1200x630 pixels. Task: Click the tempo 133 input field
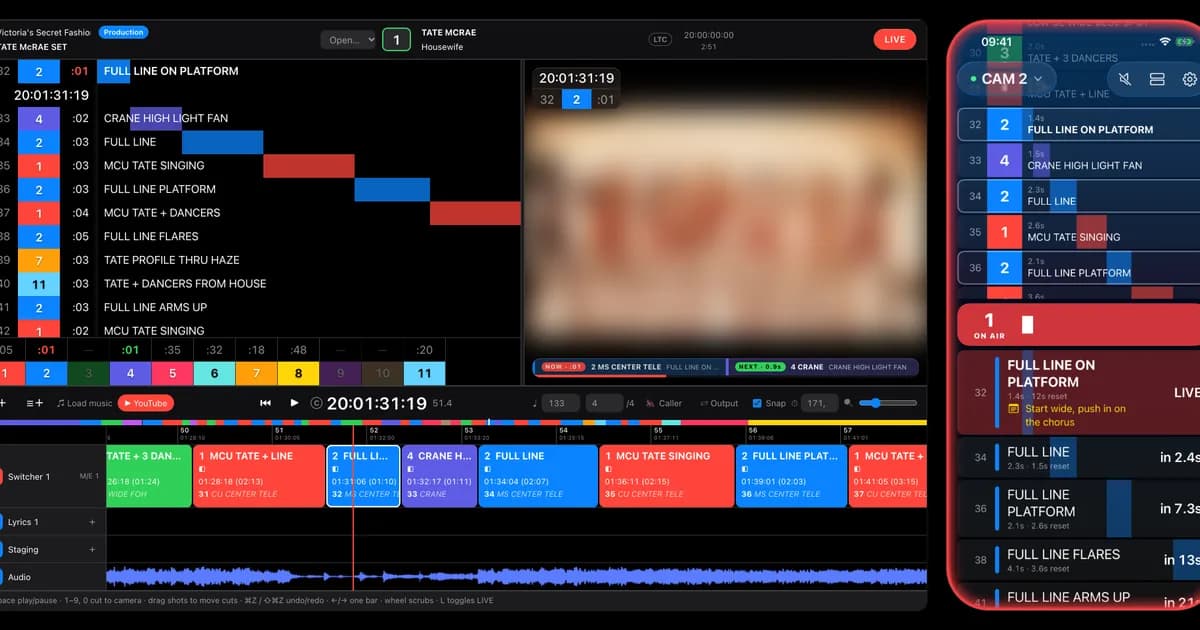(560, 403)
